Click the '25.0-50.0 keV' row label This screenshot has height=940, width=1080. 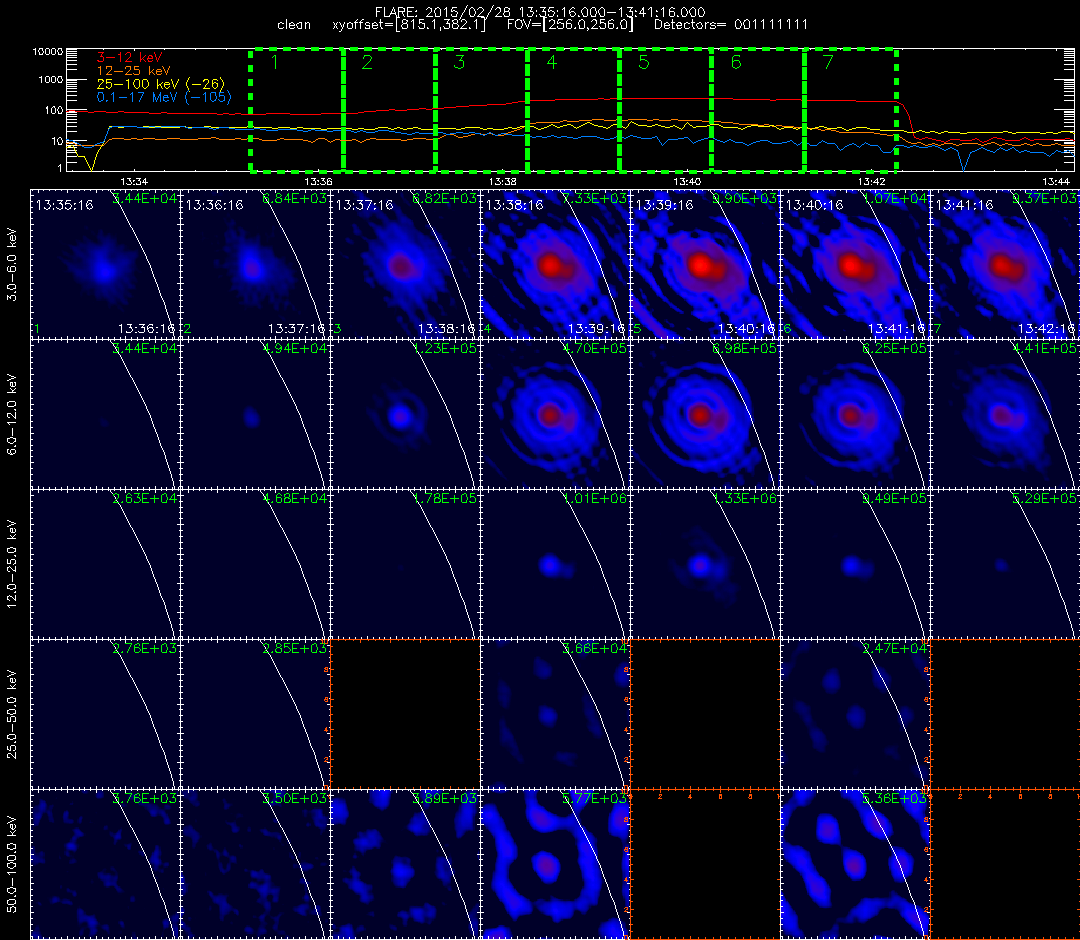(x=12, y=714)
